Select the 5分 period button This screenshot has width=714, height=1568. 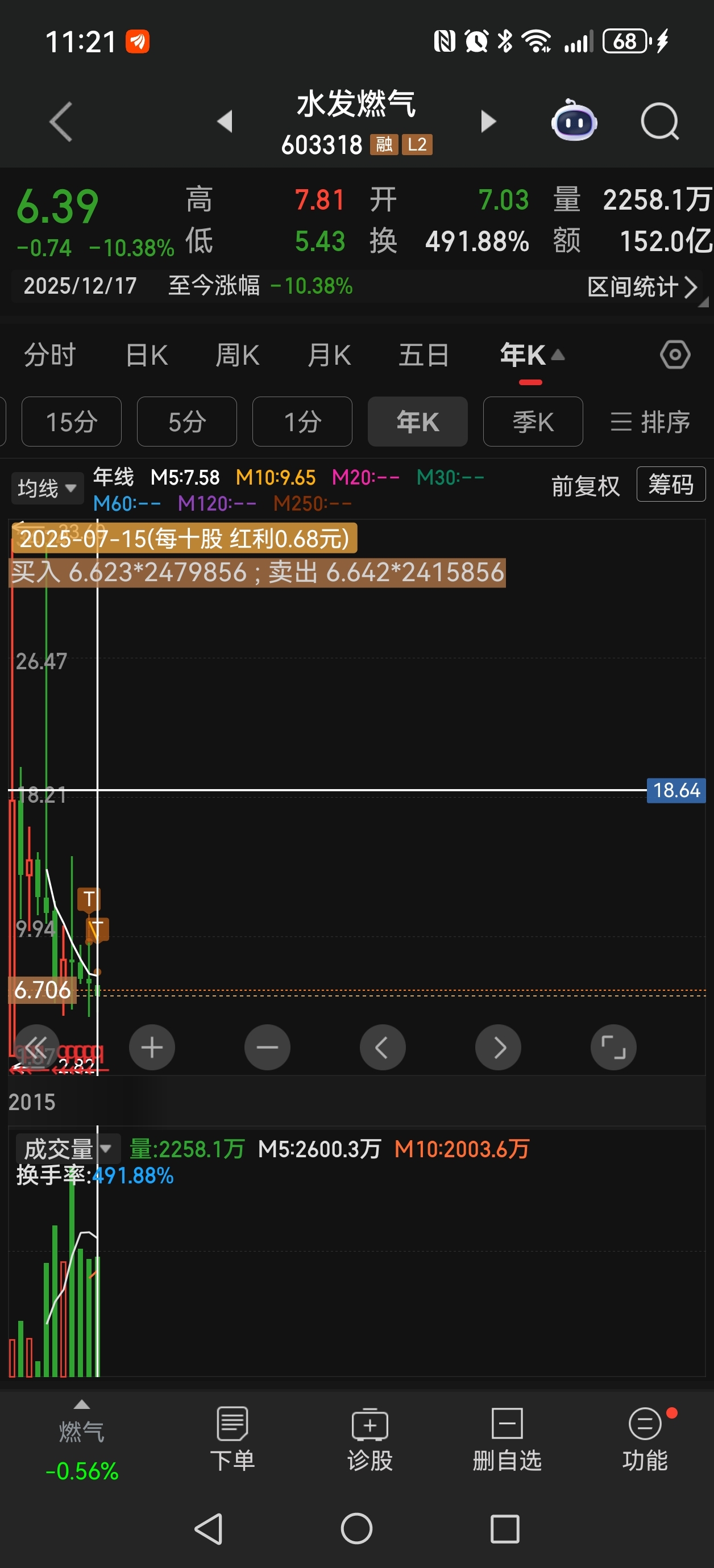pos(187,422)
